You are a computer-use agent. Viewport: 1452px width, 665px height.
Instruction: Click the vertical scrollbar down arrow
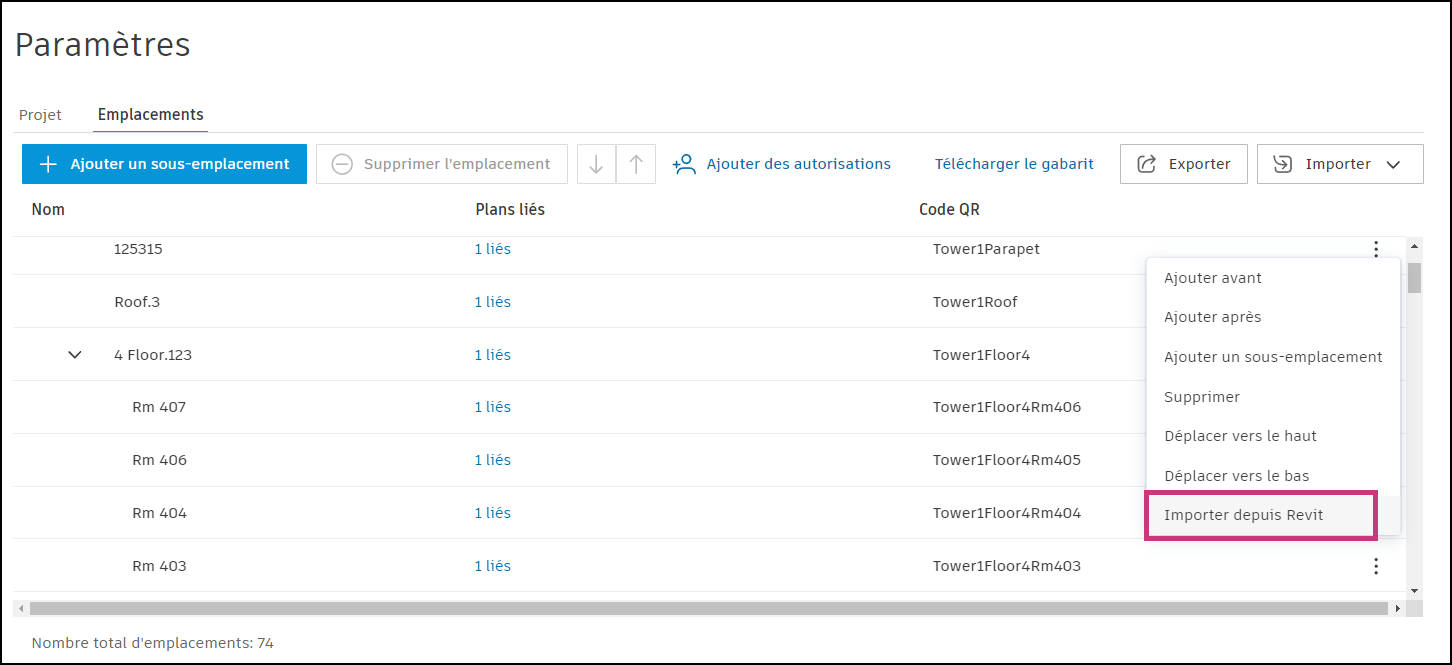1414,591
